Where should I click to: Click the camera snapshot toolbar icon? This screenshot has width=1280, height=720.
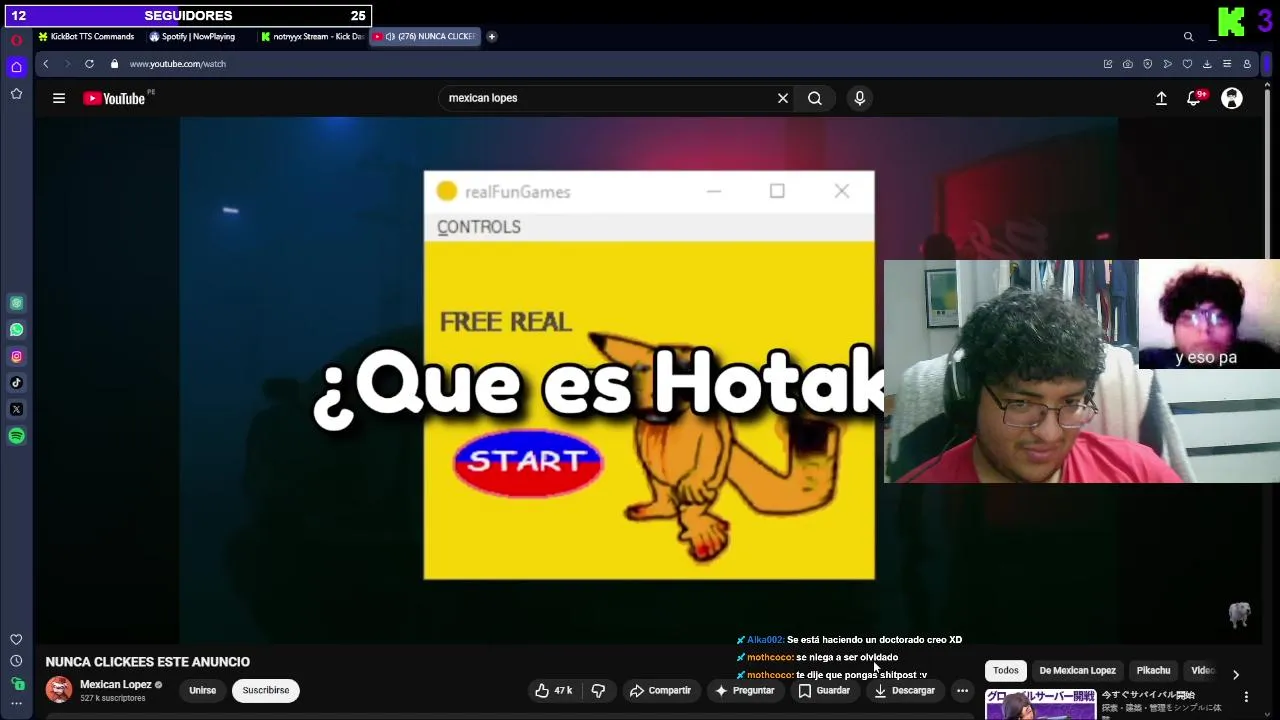coord(1128,64)
